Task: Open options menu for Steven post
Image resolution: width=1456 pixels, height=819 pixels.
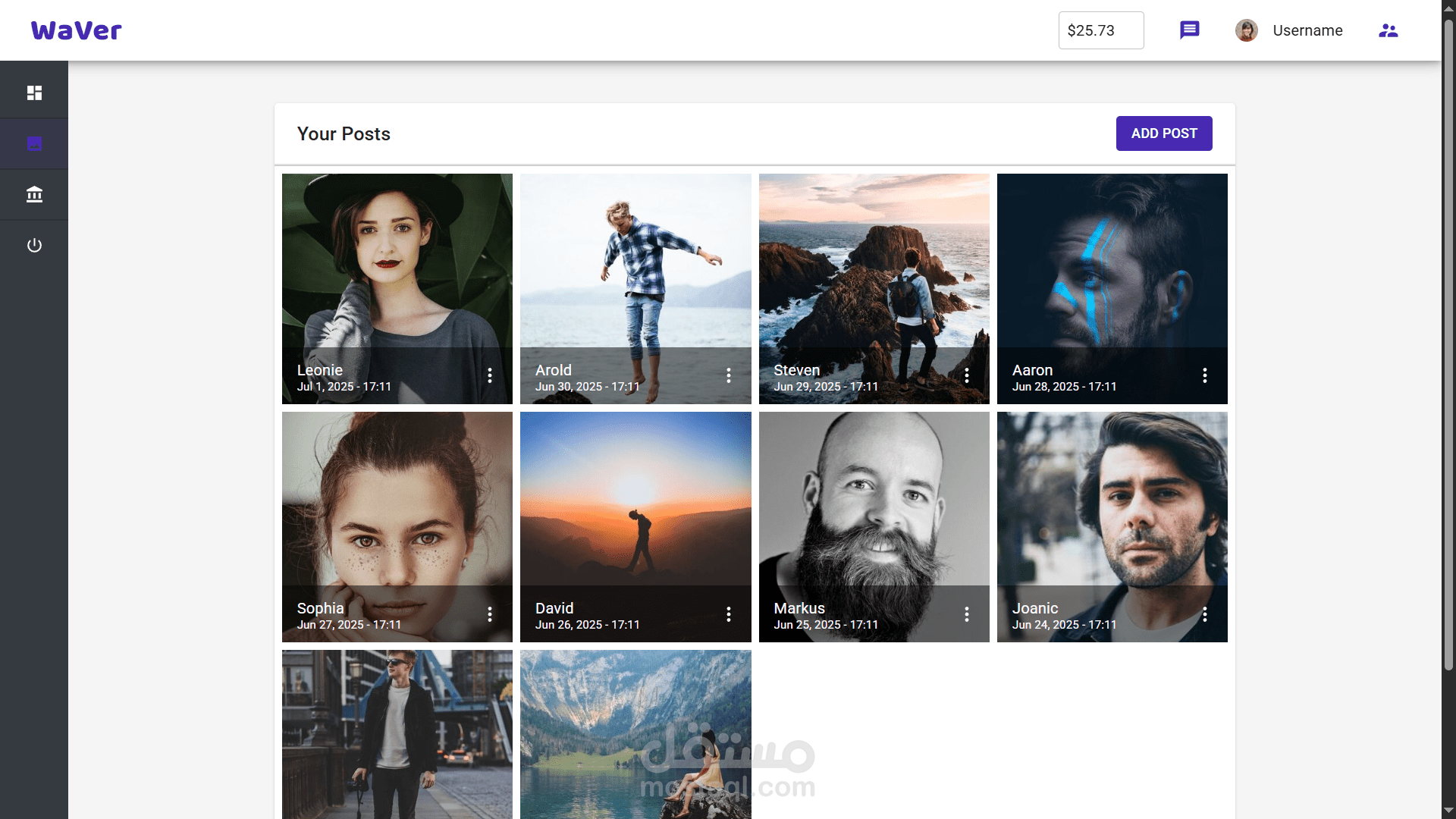Action: coord(966,375)
